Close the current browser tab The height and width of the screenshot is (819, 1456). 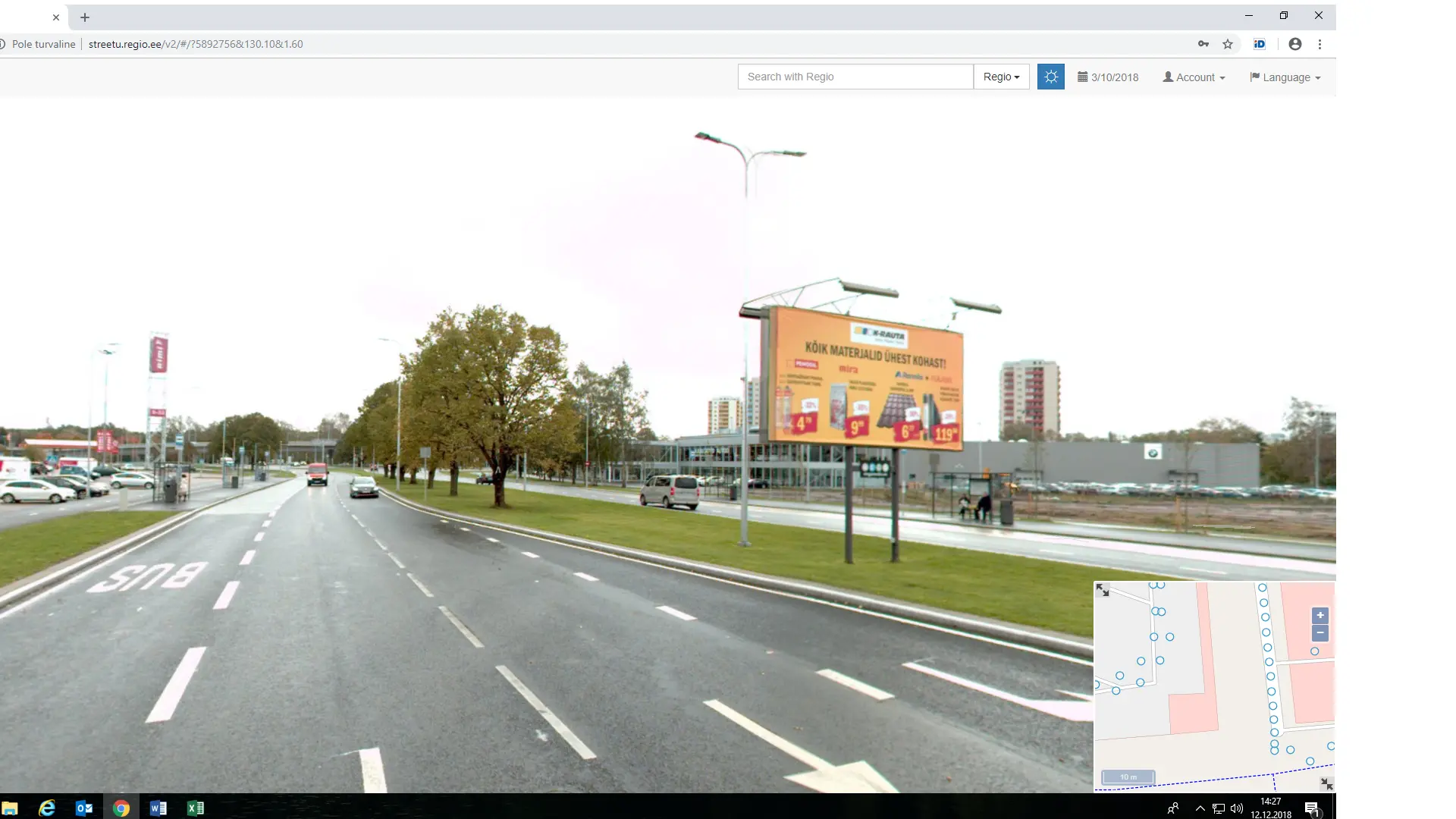56,17
